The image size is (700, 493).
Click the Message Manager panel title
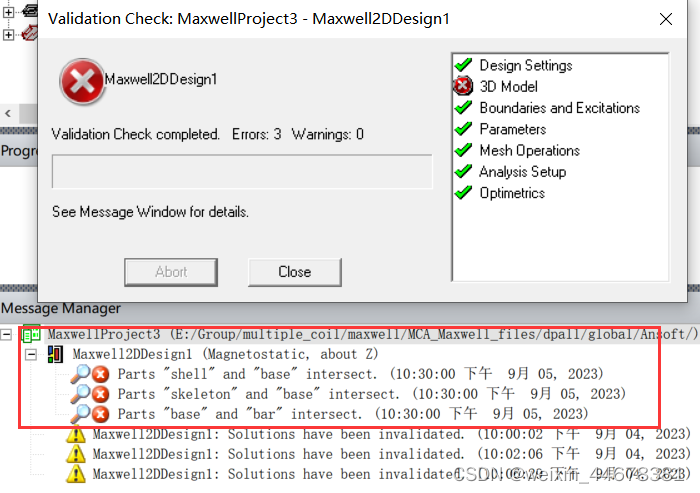[x=61, y=308]
